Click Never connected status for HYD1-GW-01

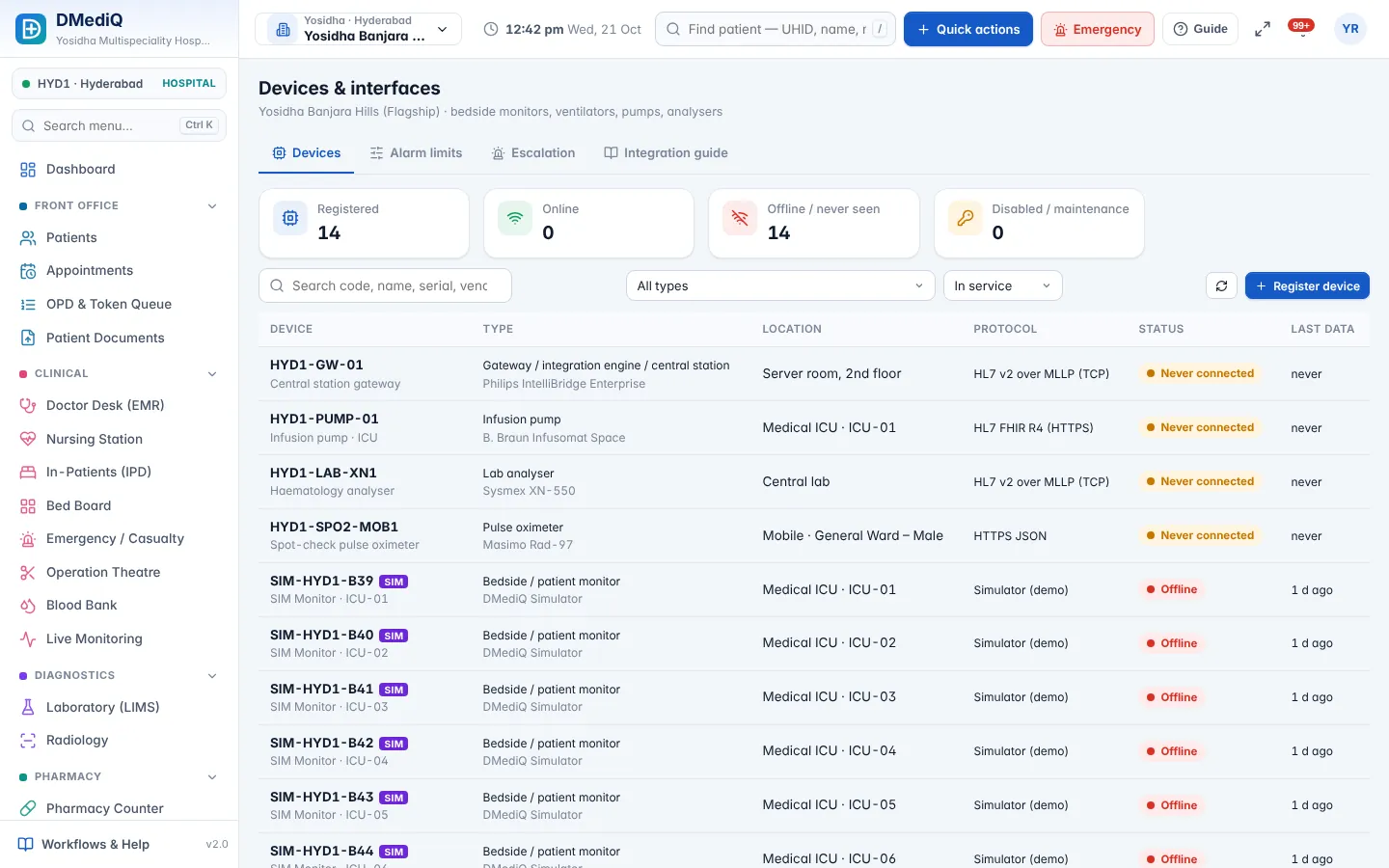tap(1200, 373)
